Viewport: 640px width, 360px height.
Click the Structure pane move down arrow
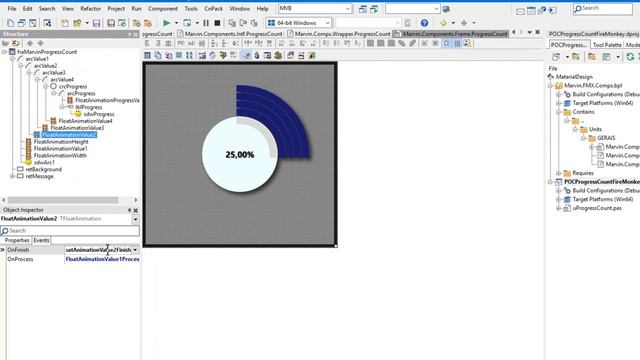click(40, 43)
